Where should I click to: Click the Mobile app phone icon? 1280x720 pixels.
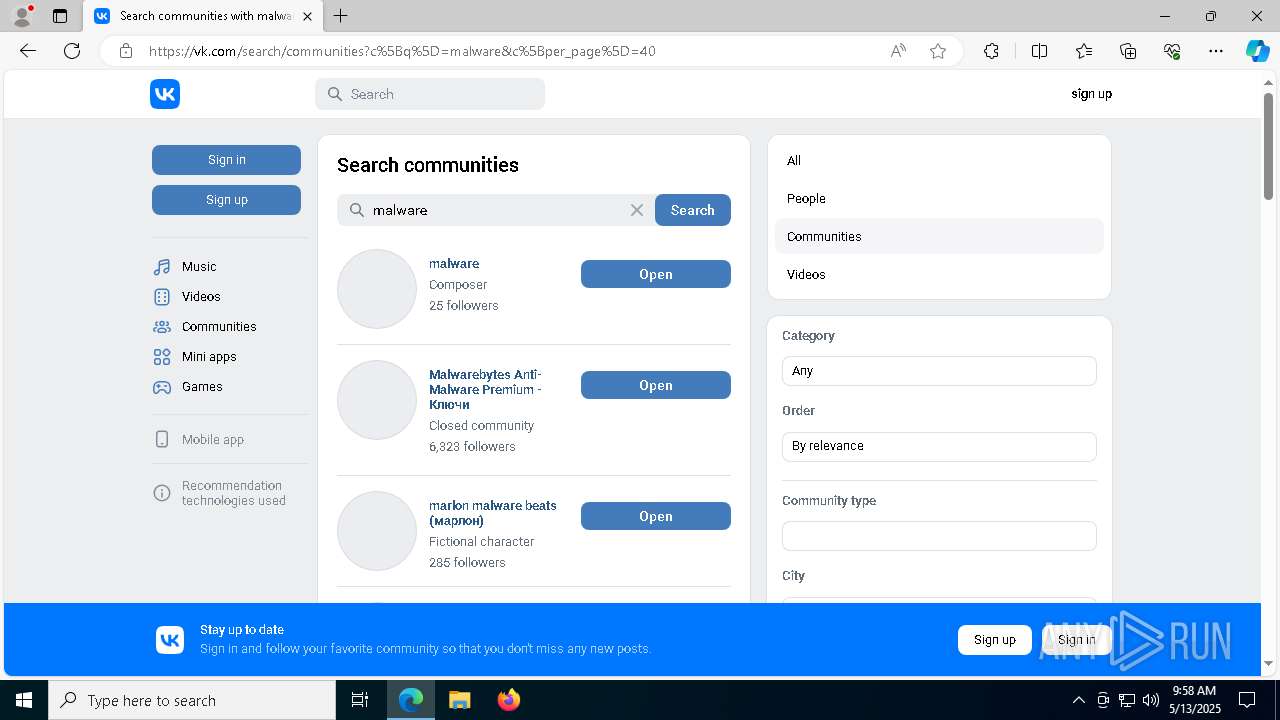[162, 439]
